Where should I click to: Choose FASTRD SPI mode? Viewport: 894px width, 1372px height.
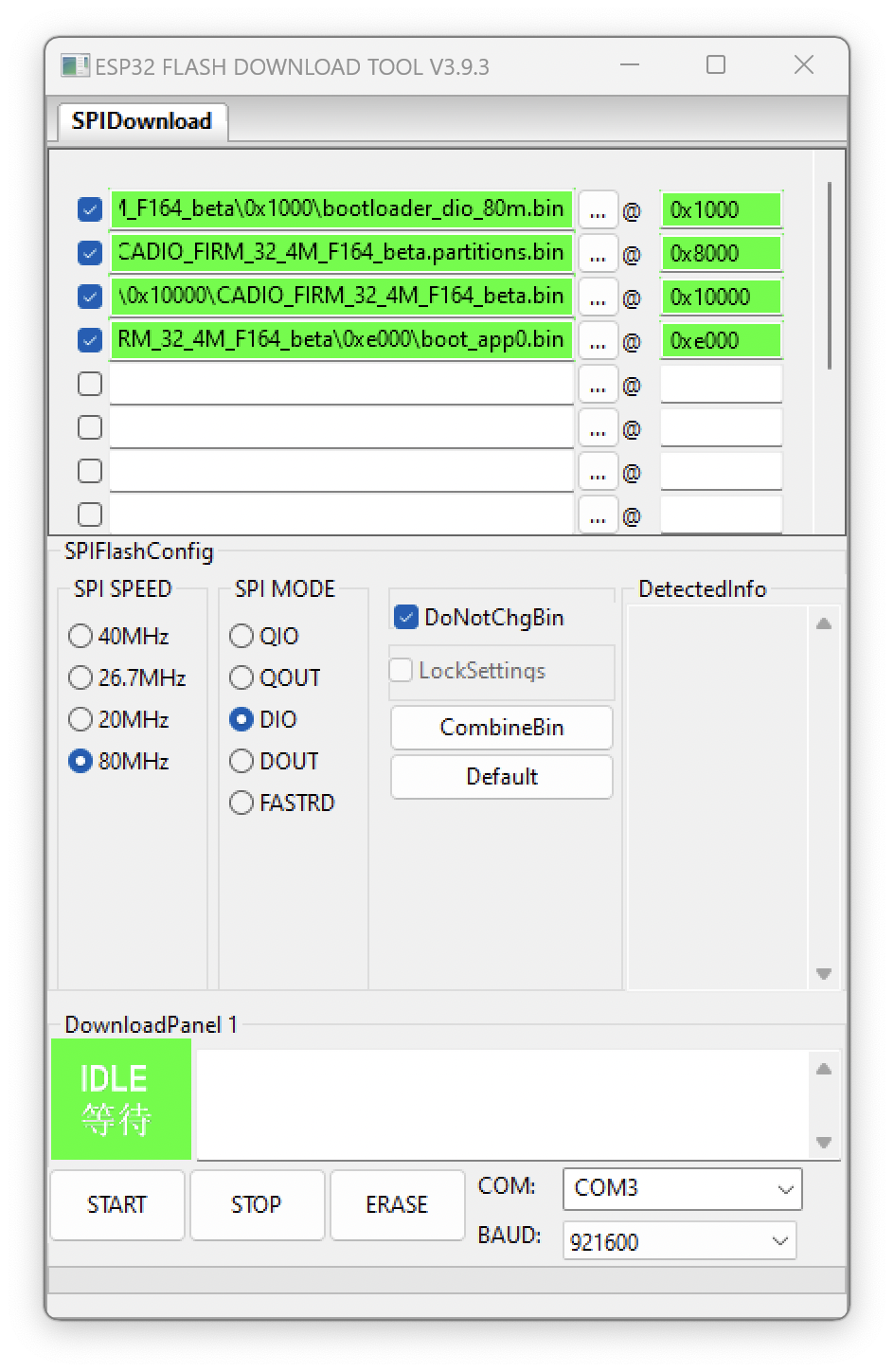click(x=241, y=803)
